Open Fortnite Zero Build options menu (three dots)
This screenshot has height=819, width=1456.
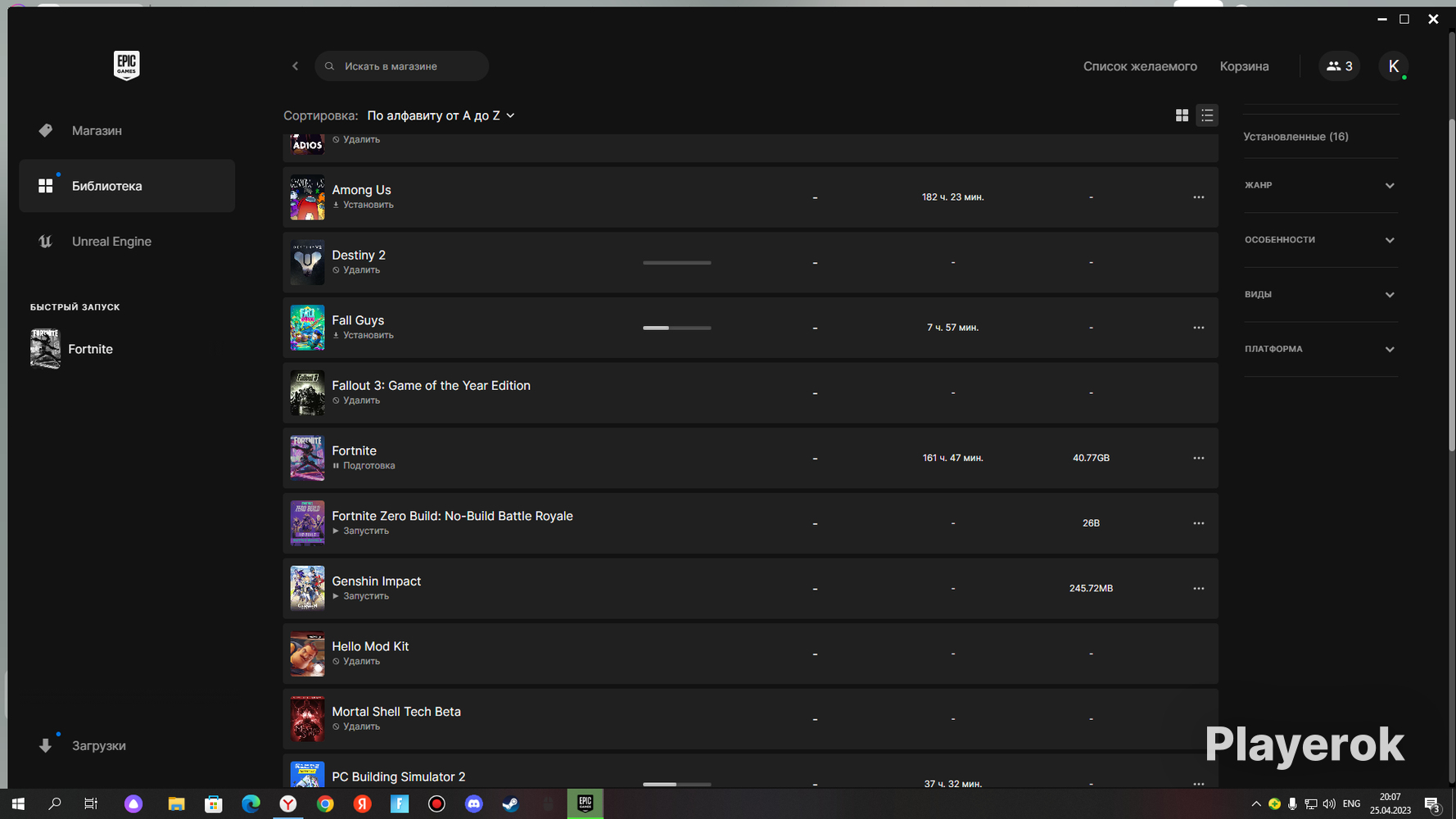click(x=1198, y=523)
